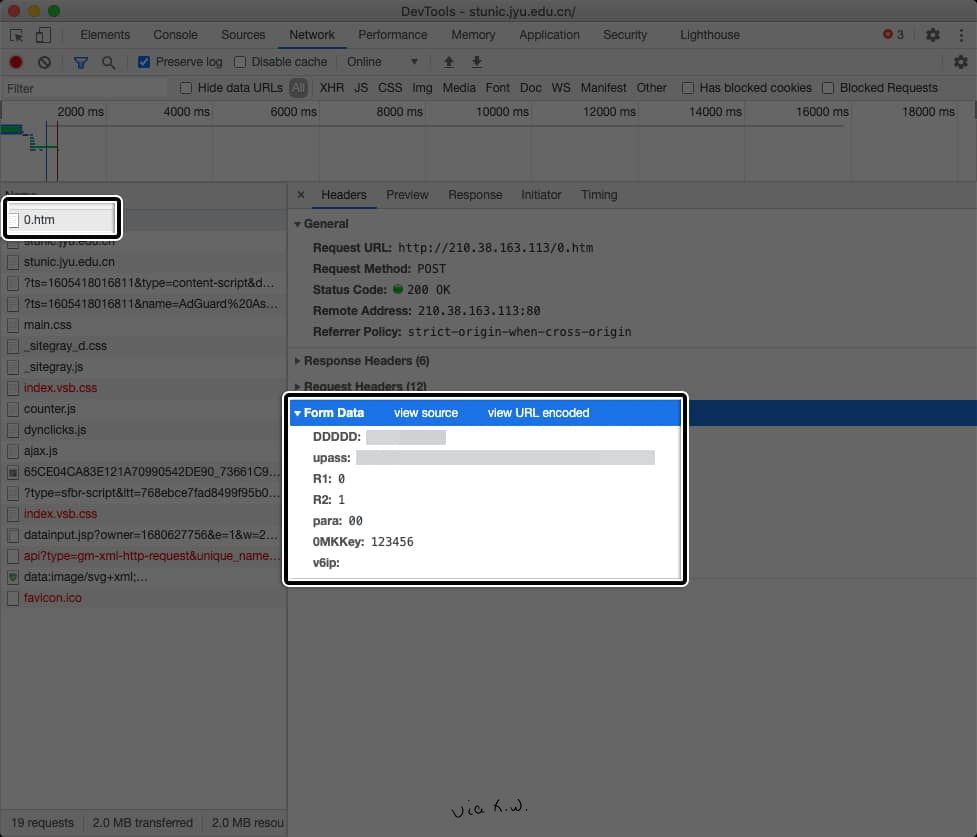Click view source in Form Data
Screen dimensions: 977x837
tap(425, 413)
